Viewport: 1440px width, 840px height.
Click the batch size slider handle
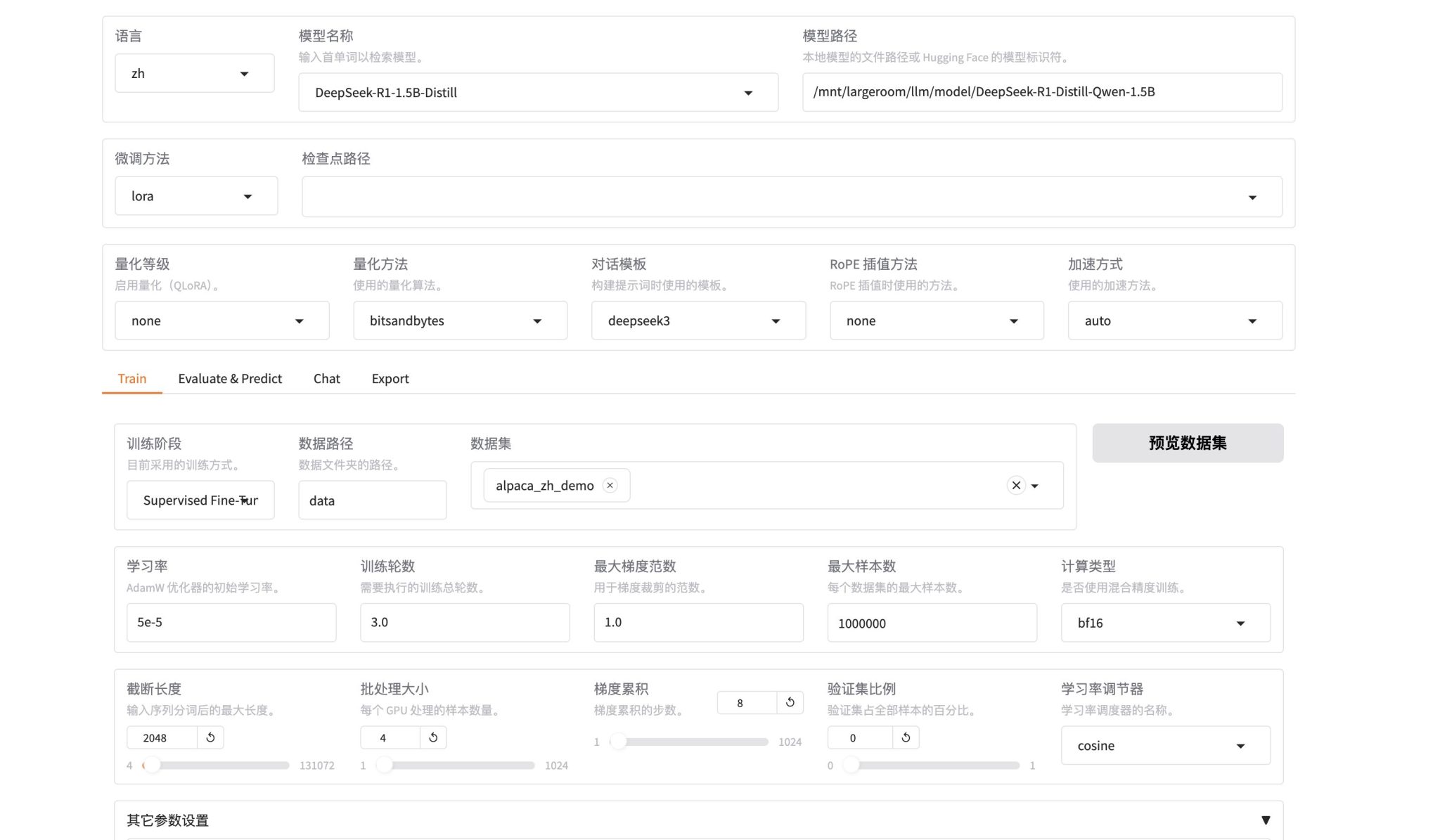(x=385, y=765)
